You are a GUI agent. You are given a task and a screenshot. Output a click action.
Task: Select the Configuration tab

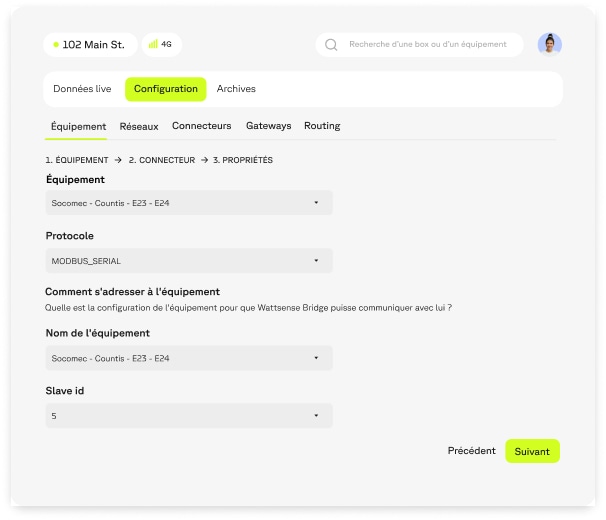[x=166, y=89]
